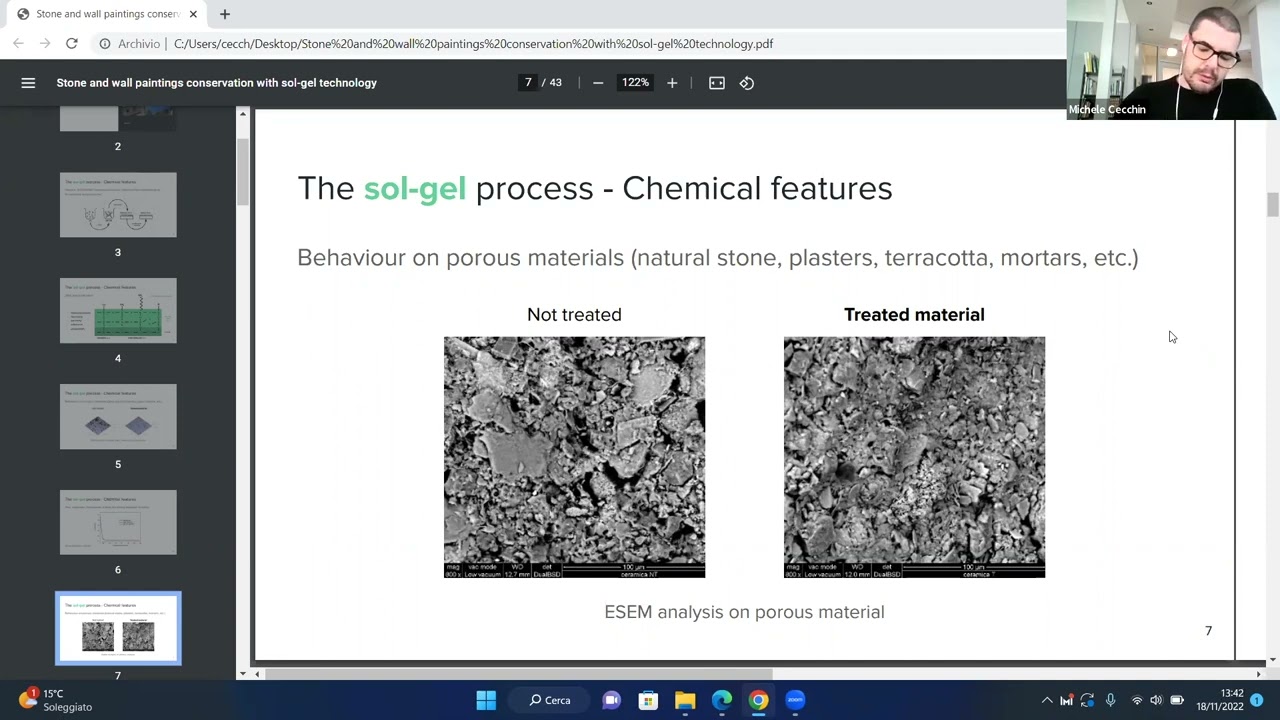The width and height of the screenshot is (1280, 720).
Task: Open the chat app in the taskbar
Action: [611, 700]
